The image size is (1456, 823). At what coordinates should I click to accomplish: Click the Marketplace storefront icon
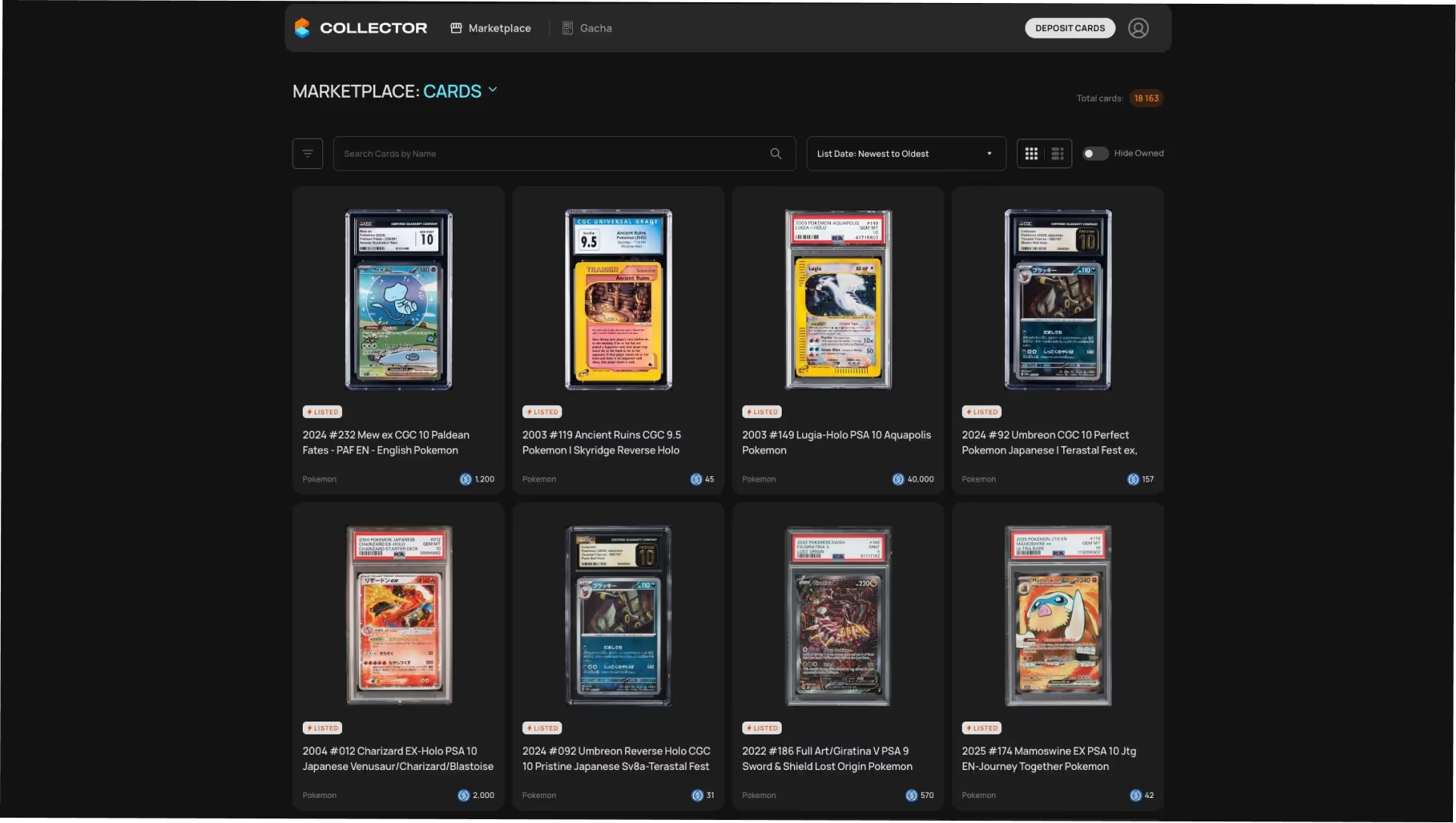(456, 28)
